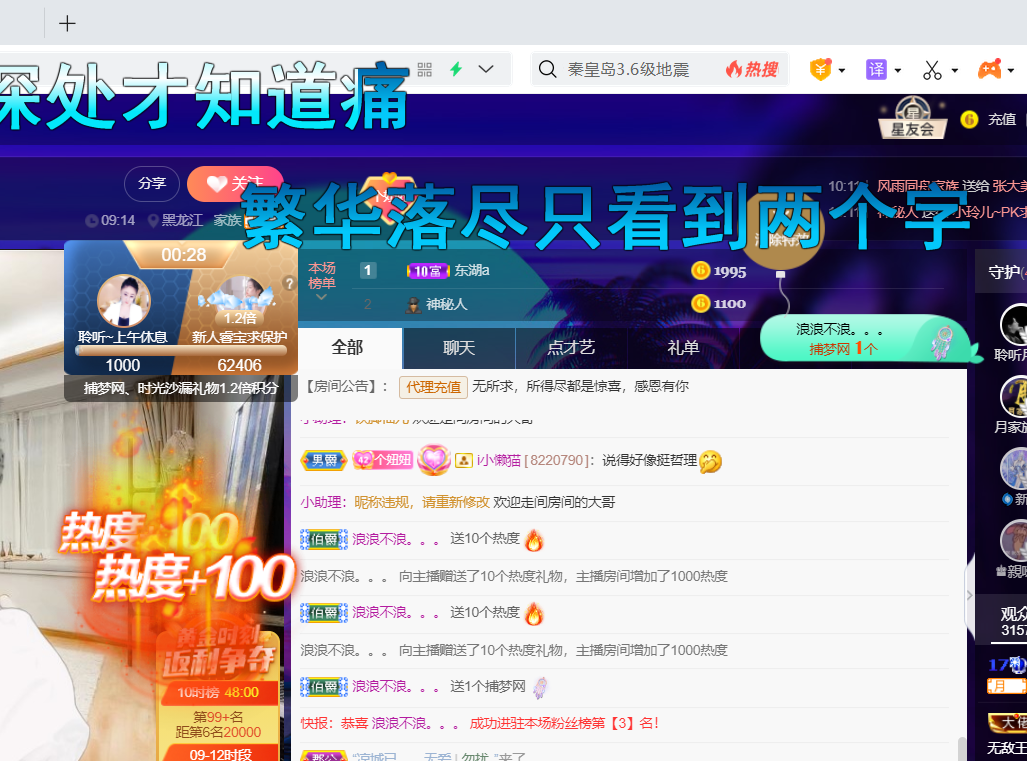The height and width of the screenshot is (761, 1027).
Task: Click the clock icon beside 09:14
Action: pos(92,221)
